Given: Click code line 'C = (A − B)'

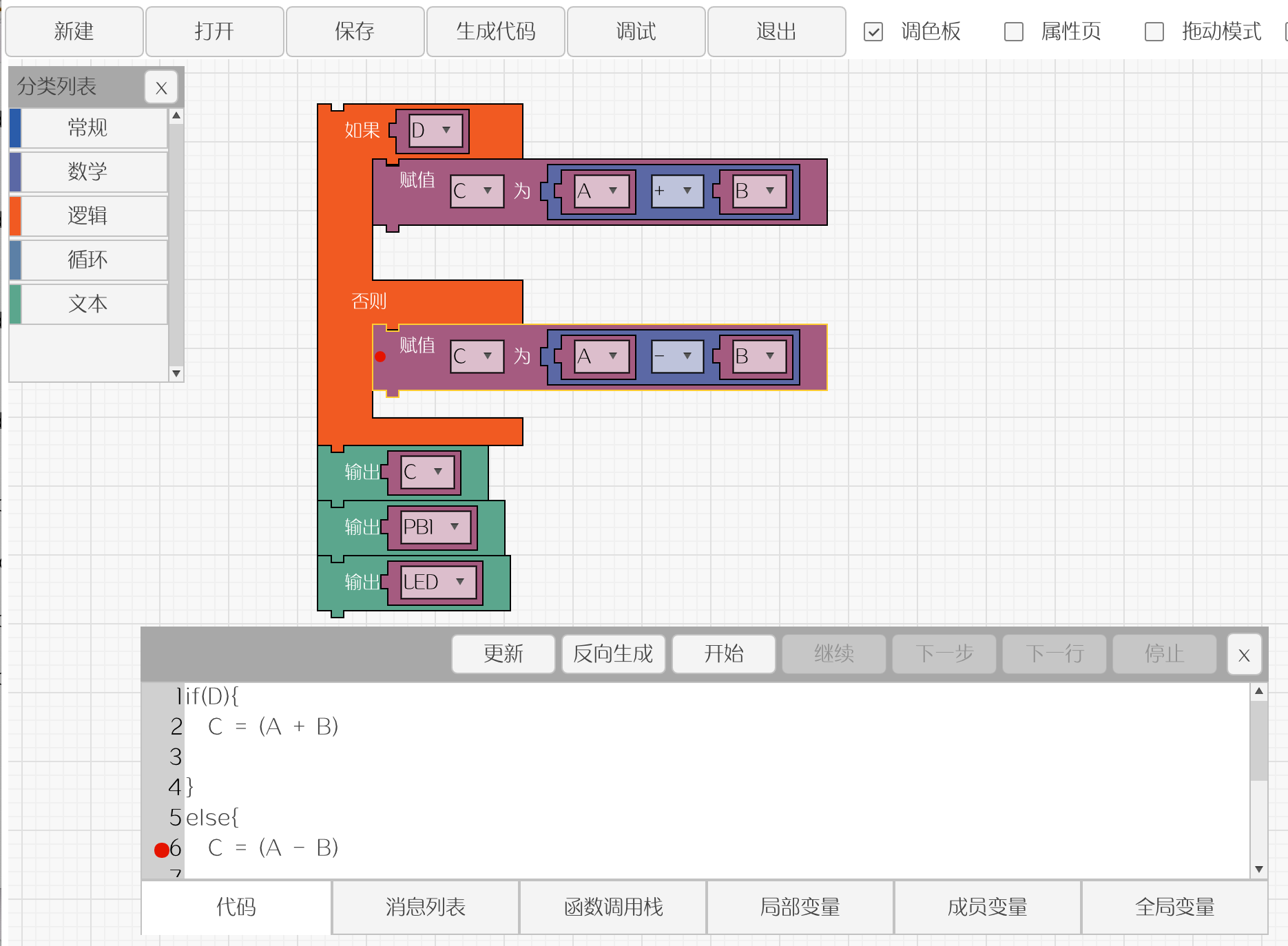Looking at the screenshot, I should [x=273, y=848].
